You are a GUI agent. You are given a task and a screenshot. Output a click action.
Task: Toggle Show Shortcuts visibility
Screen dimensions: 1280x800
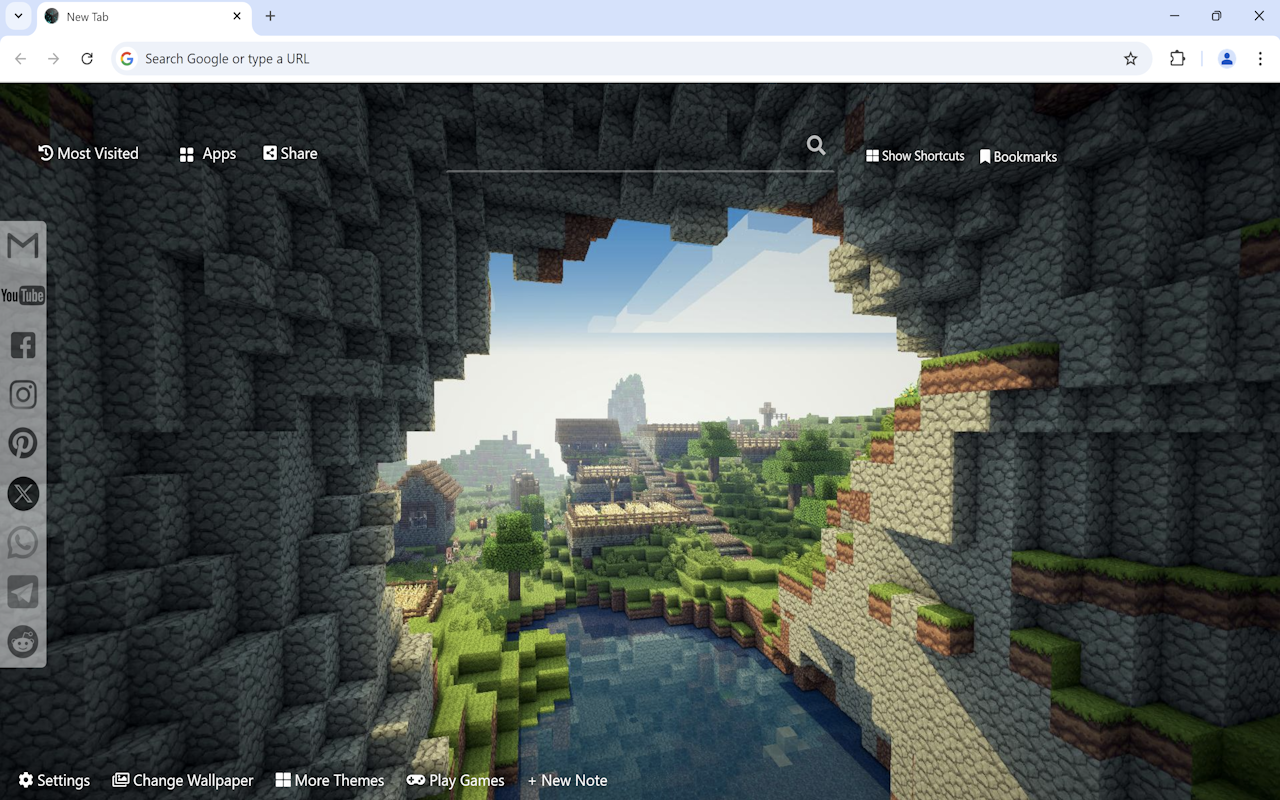pyautogui.click(x=914, y=156)
